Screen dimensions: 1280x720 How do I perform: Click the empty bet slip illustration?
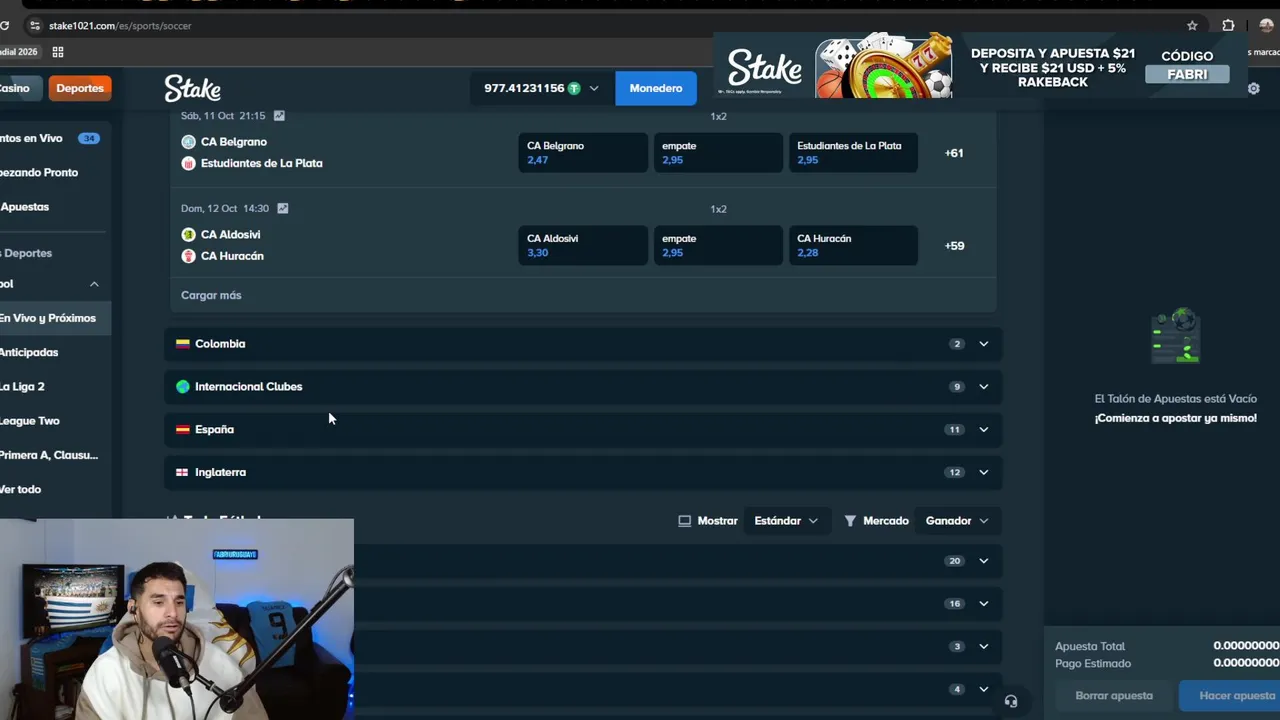click(x=1176, y=337)
